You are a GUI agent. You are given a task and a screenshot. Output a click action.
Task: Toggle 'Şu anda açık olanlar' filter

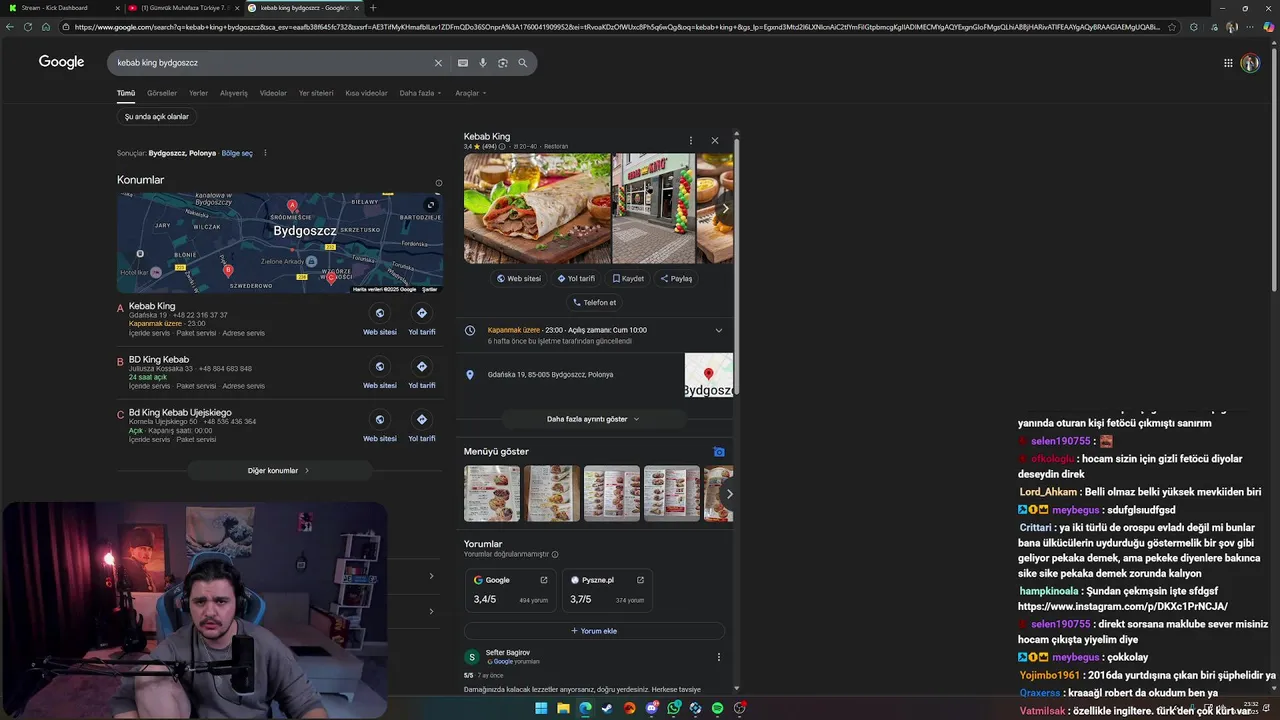click(156, 117)
